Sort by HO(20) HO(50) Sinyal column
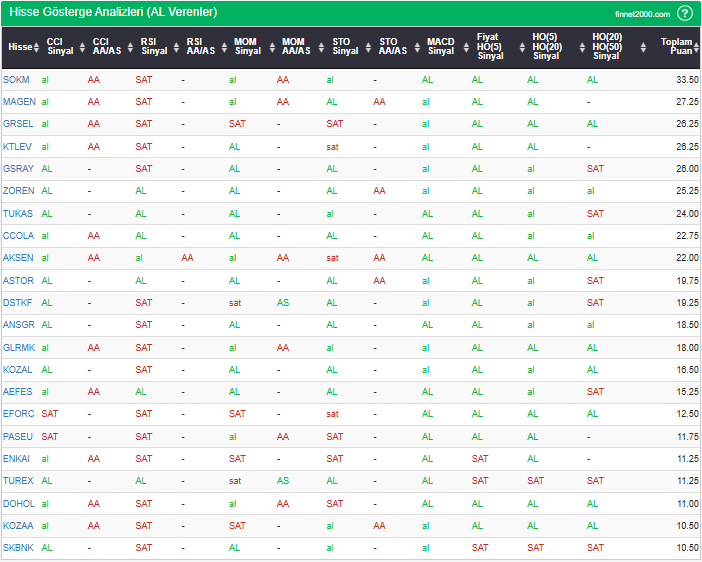 pyautogui.click(x=606, y=47)
